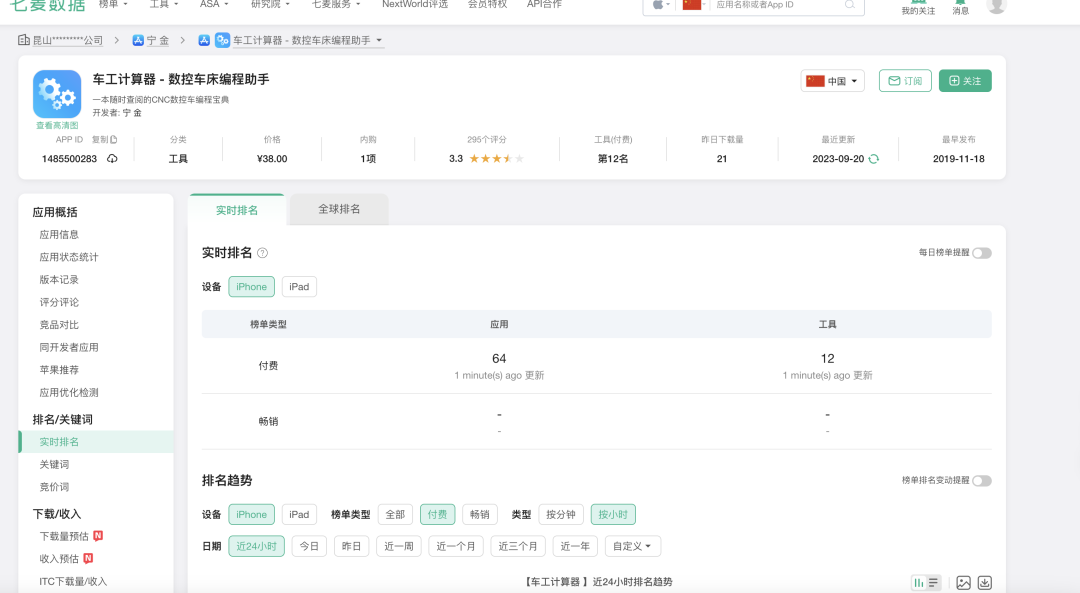Screen dimensions: 1080x593
Task: Go to NextWorld评选 page
Action: [415, 4]
